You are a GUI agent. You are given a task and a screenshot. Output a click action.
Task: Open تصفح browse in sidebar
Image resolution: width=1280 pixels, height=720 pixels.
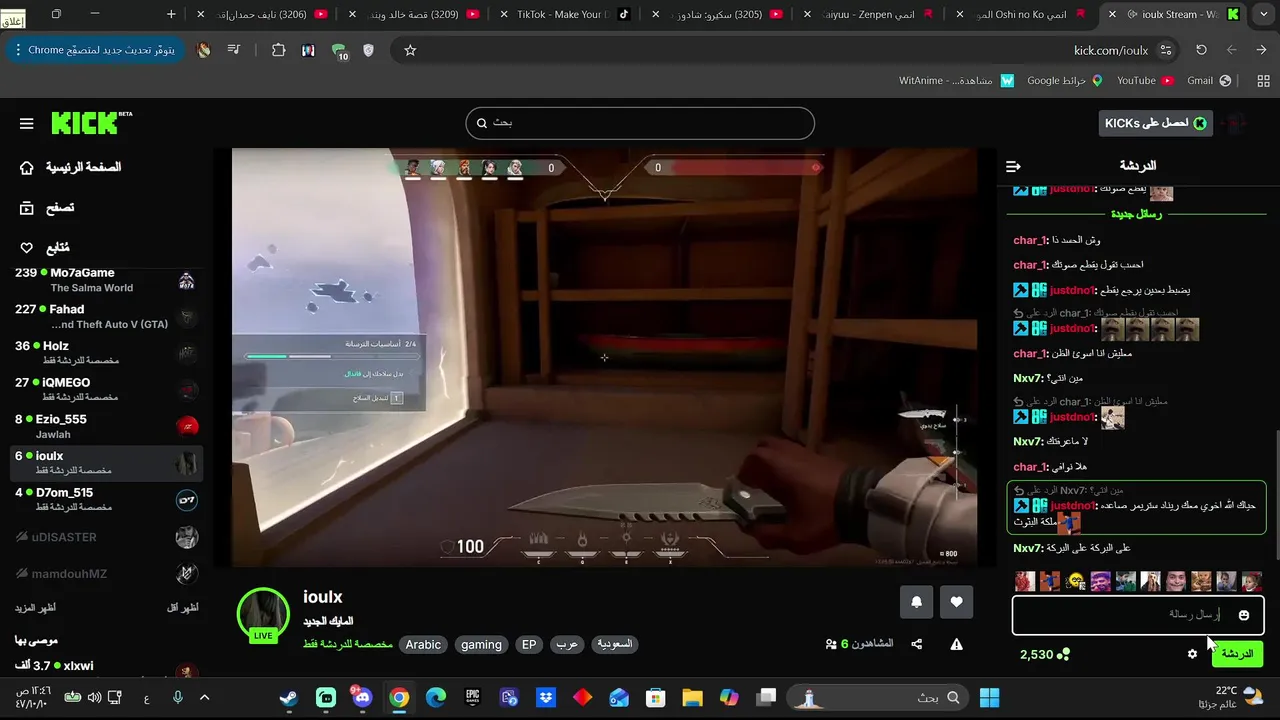pyautogui.click(x=46, y=208)
